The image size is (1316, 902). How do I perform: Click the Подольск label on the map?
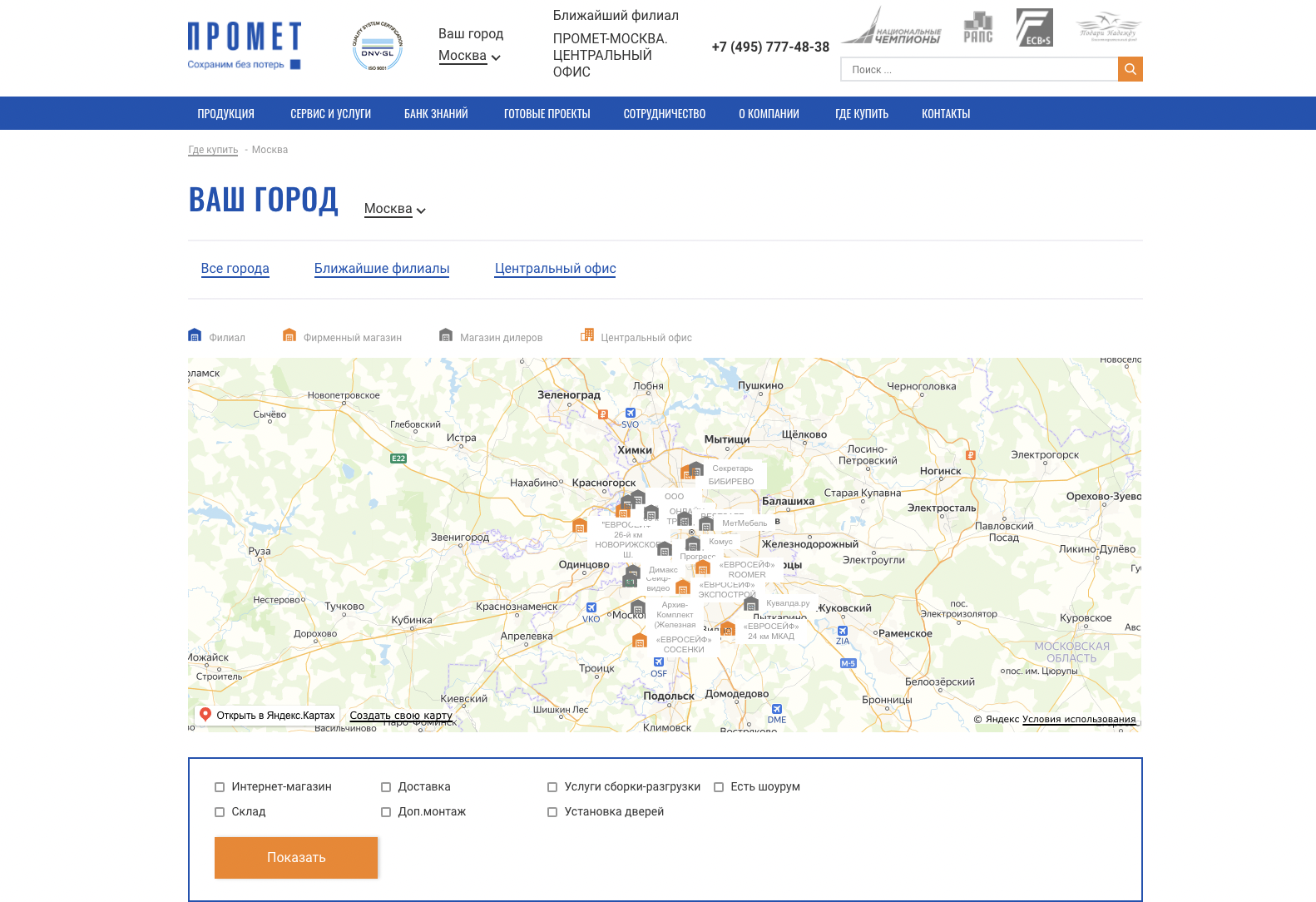tap(669, 696)
